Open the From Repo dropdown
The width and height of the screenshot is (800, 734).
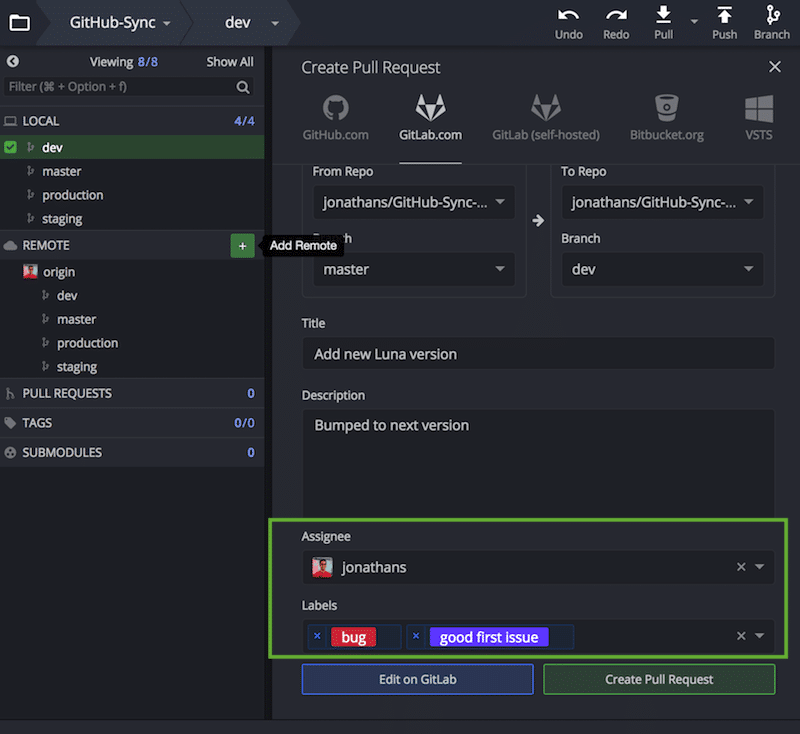point(414,203)
